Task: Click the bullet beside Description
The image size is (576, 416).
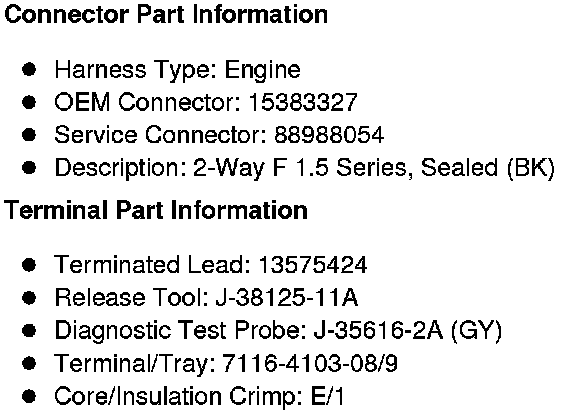Action: pyautogui.click(x=29, y=168)
